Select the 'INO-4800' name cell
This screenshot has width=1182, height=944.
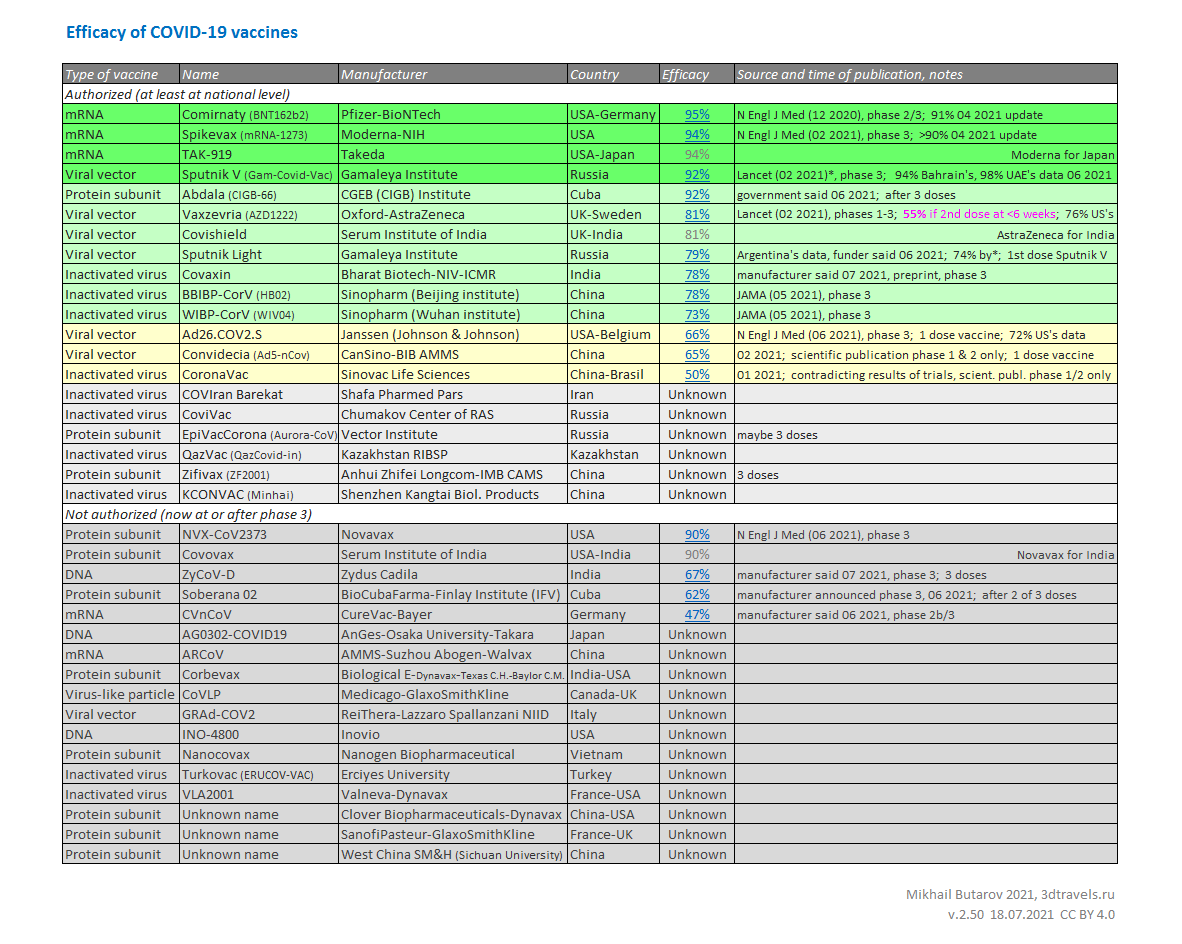pos(259,734)
